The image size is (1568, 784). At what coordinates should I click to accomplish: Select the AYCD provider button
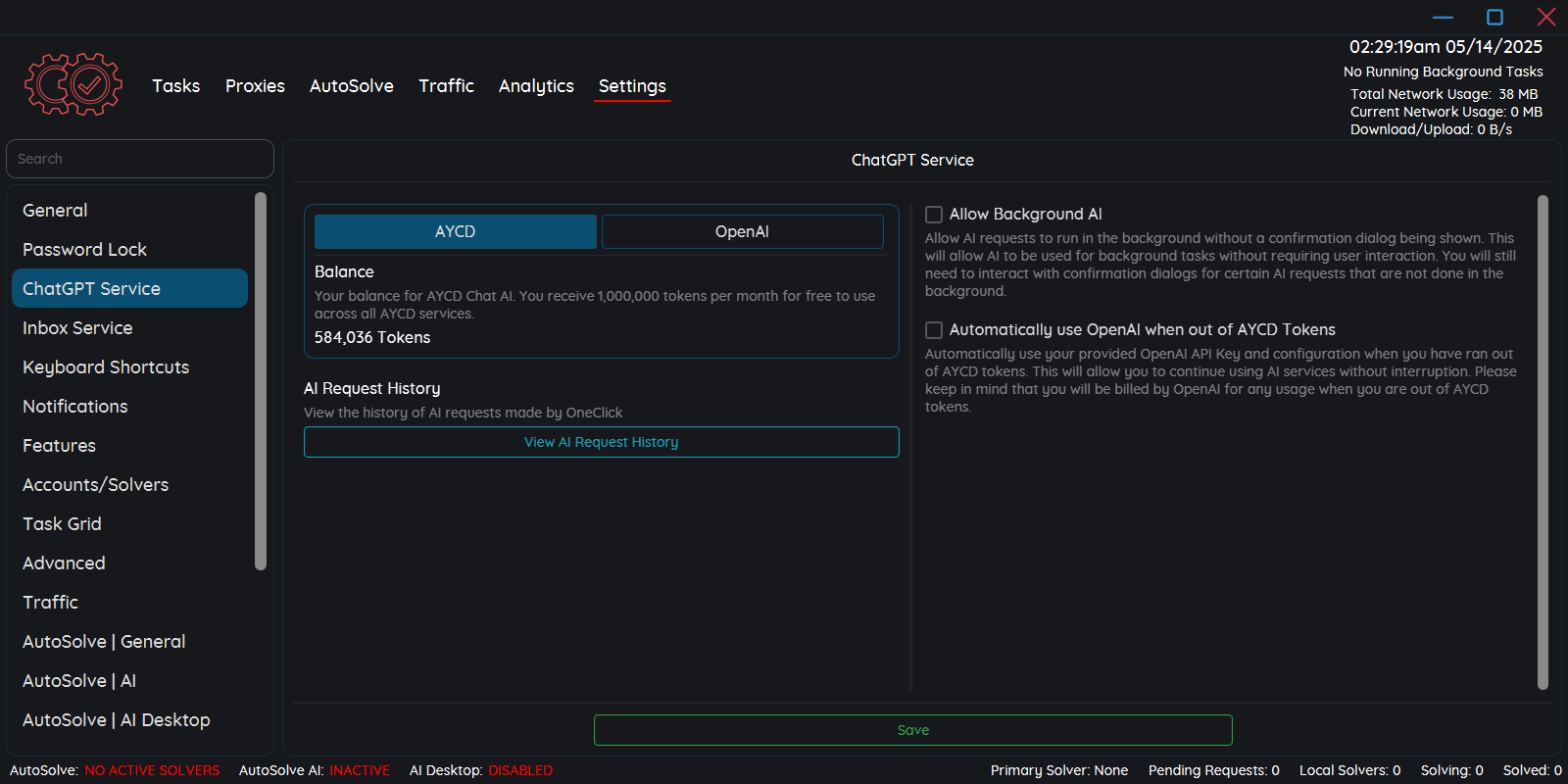point(456,231)
